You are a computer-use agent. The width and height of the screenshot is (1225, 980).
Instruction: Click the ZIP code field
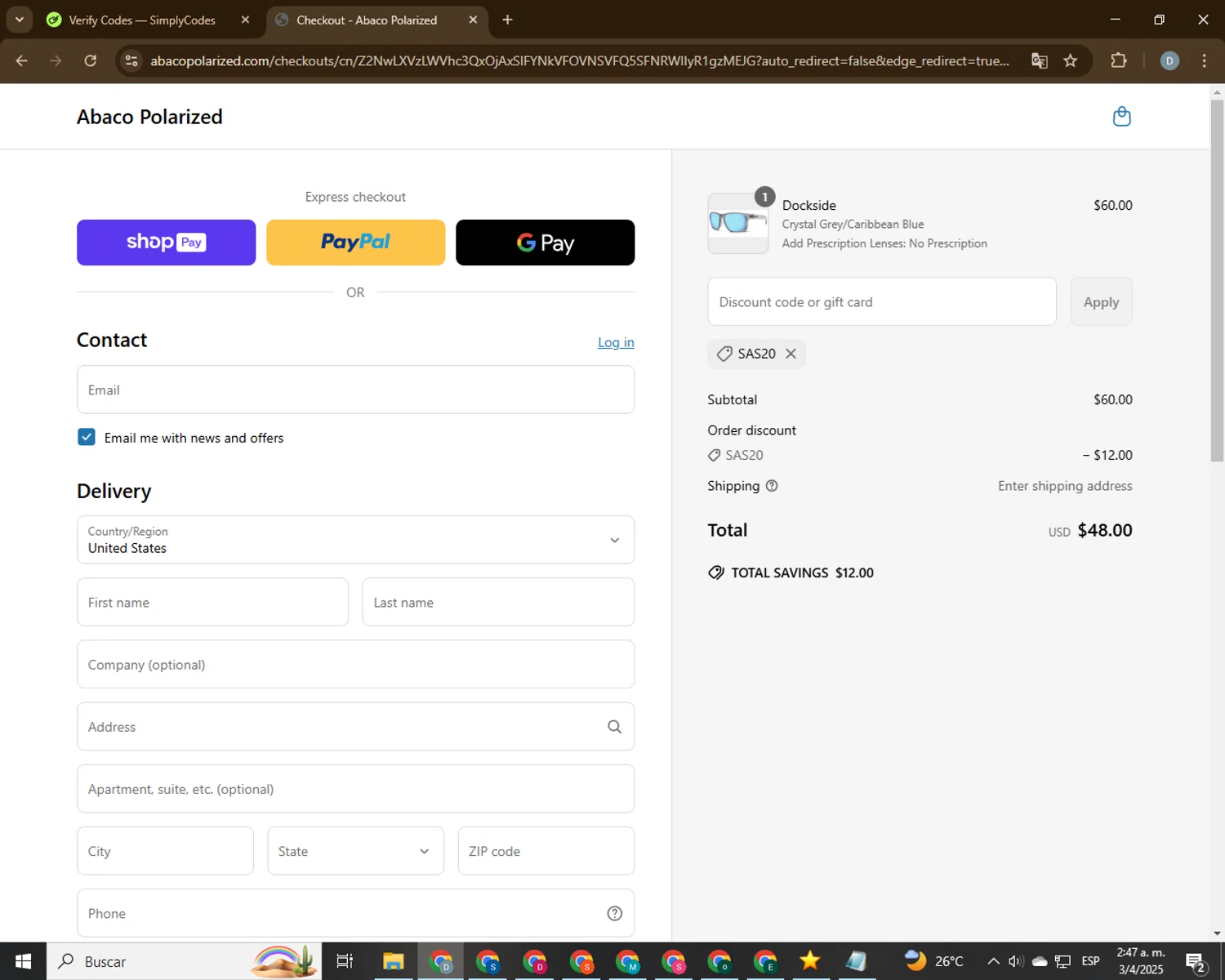[546, 851]
